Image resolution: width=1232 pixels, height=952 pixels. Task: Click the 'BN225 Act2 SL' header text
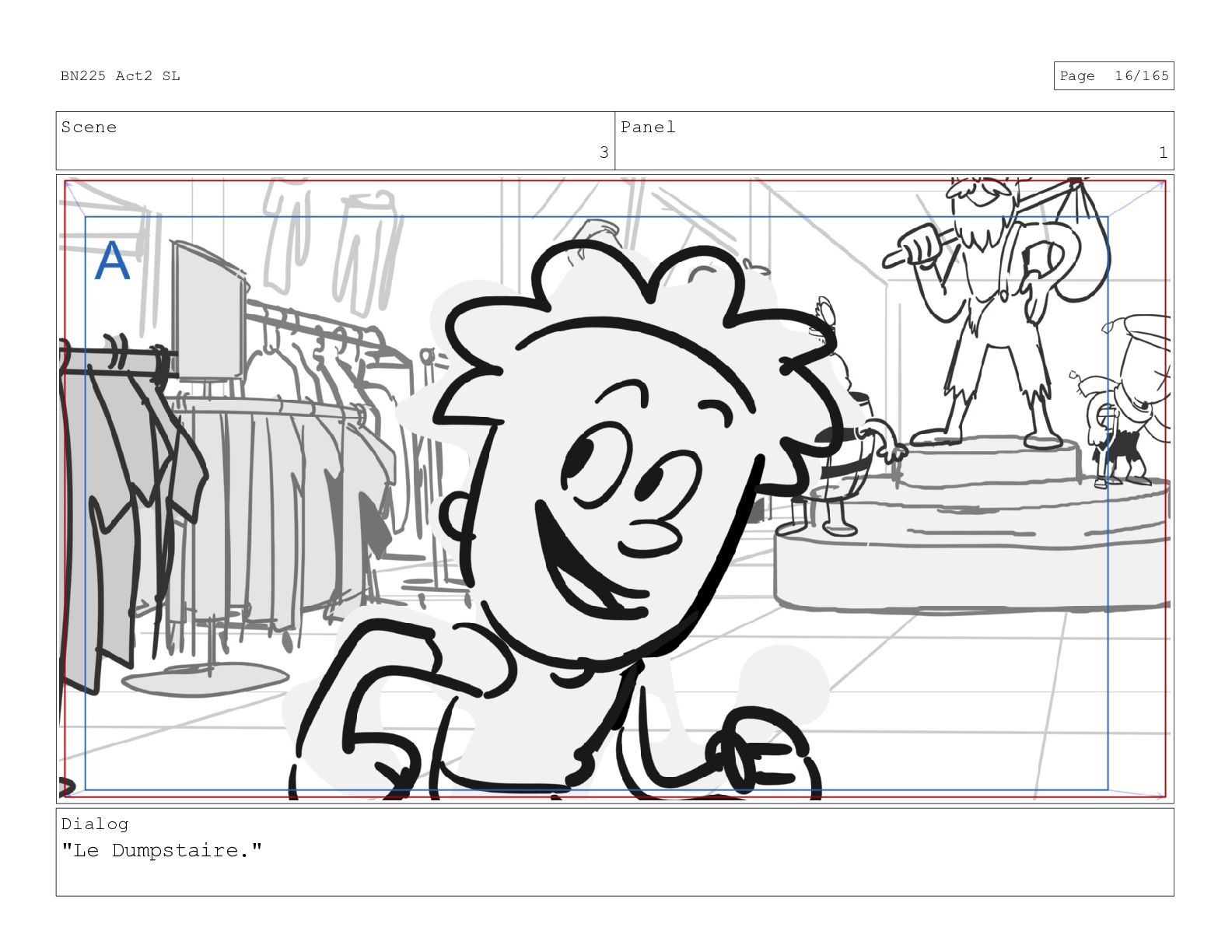(x=121, y=75)
